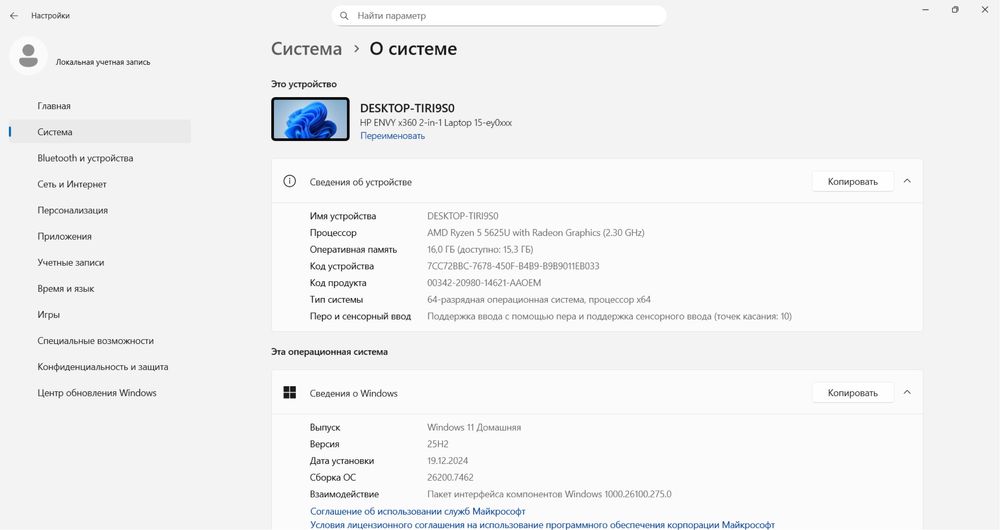Open software license terms link
This screenshot has height=530, width=1000.
point(542,525)
